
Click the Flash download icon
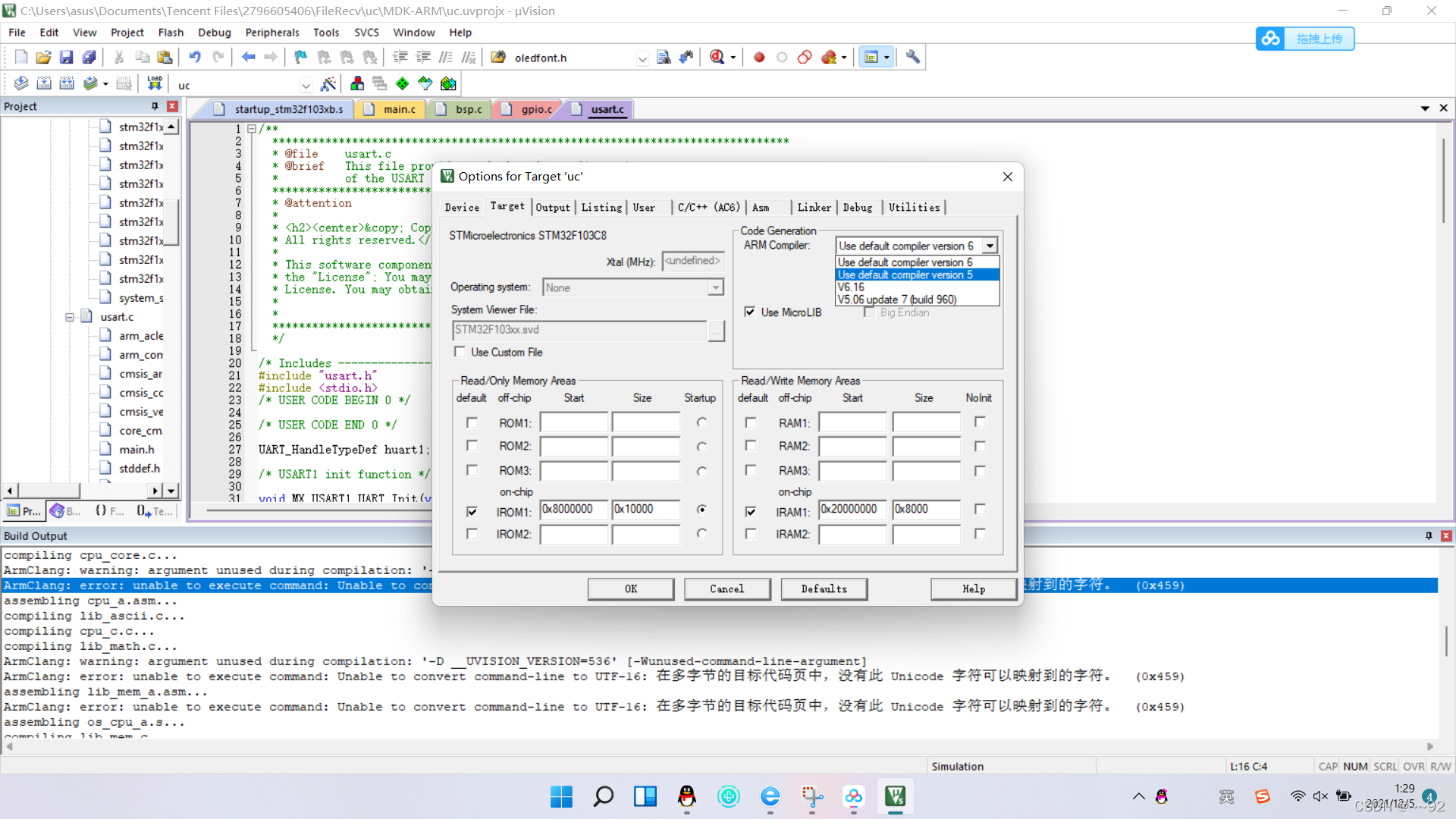[153, 84]
